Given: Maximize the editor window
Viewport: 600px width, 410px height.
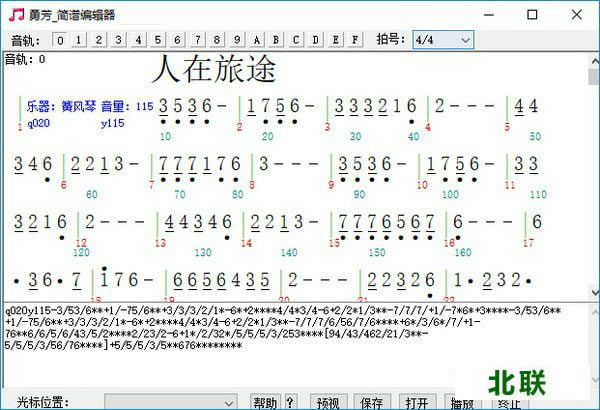Looking at the screenshot, I should coord(532,15).
